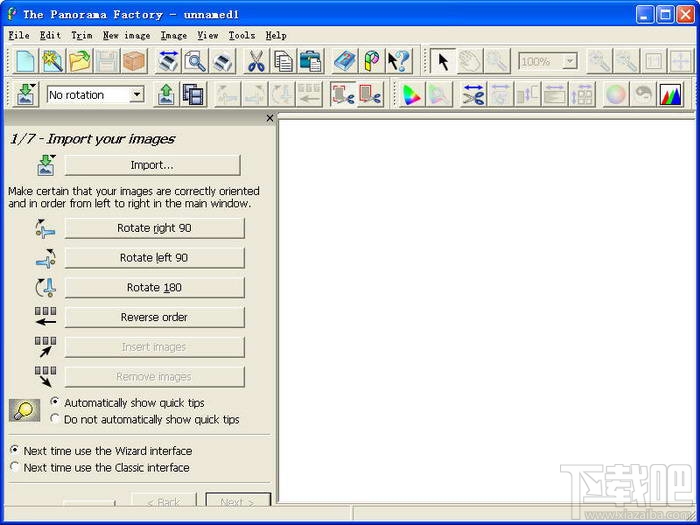Click the blue arrow scissors trim-width icon
This screenshot has height=525, width=700.
coord(473,94)
